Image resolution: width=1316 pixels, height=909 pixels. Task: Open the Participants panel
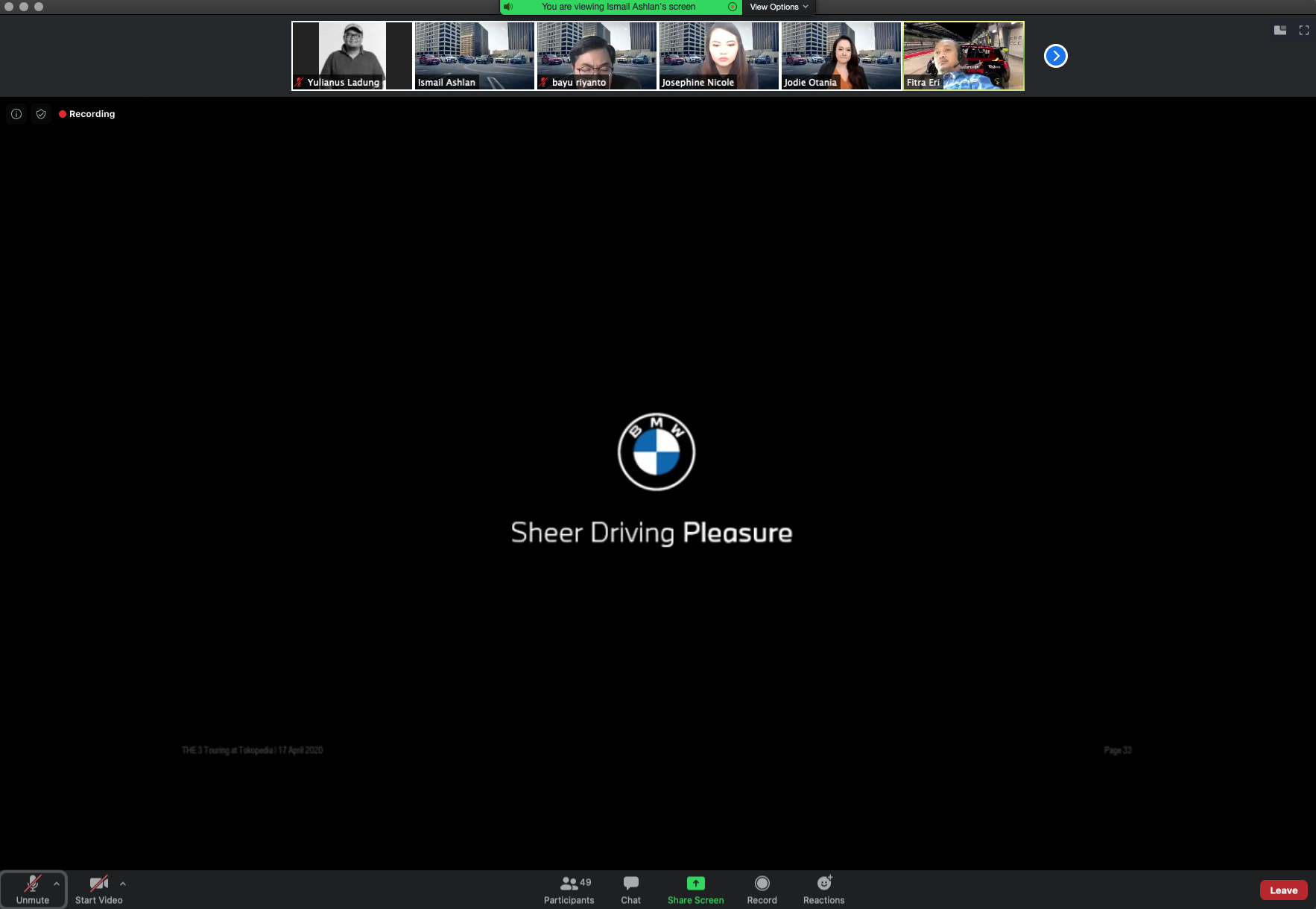[569, 890]
